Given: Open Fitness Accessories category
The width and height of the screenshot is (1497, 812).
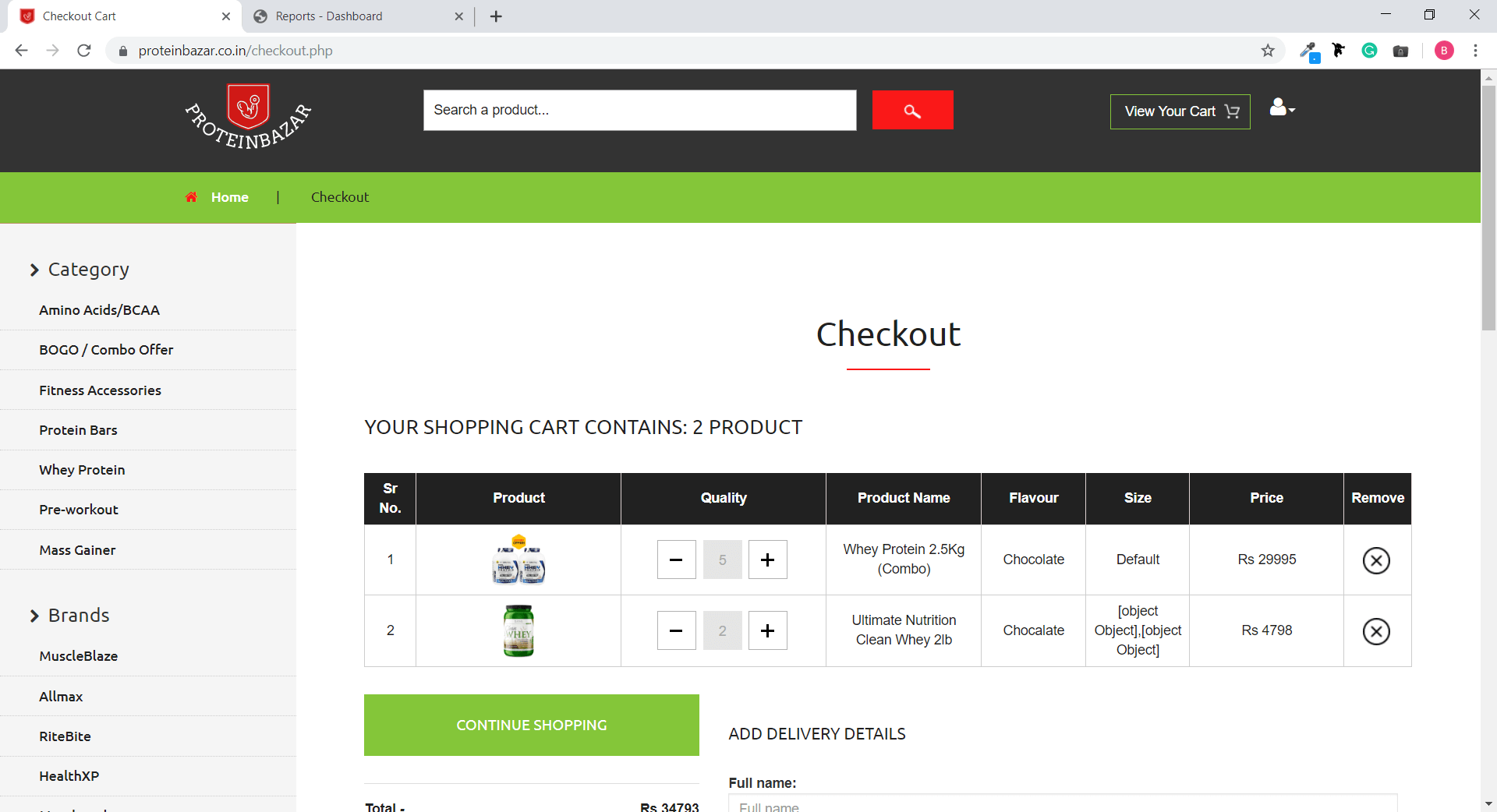Looking at the screenshot, I should tap(100, 390).
